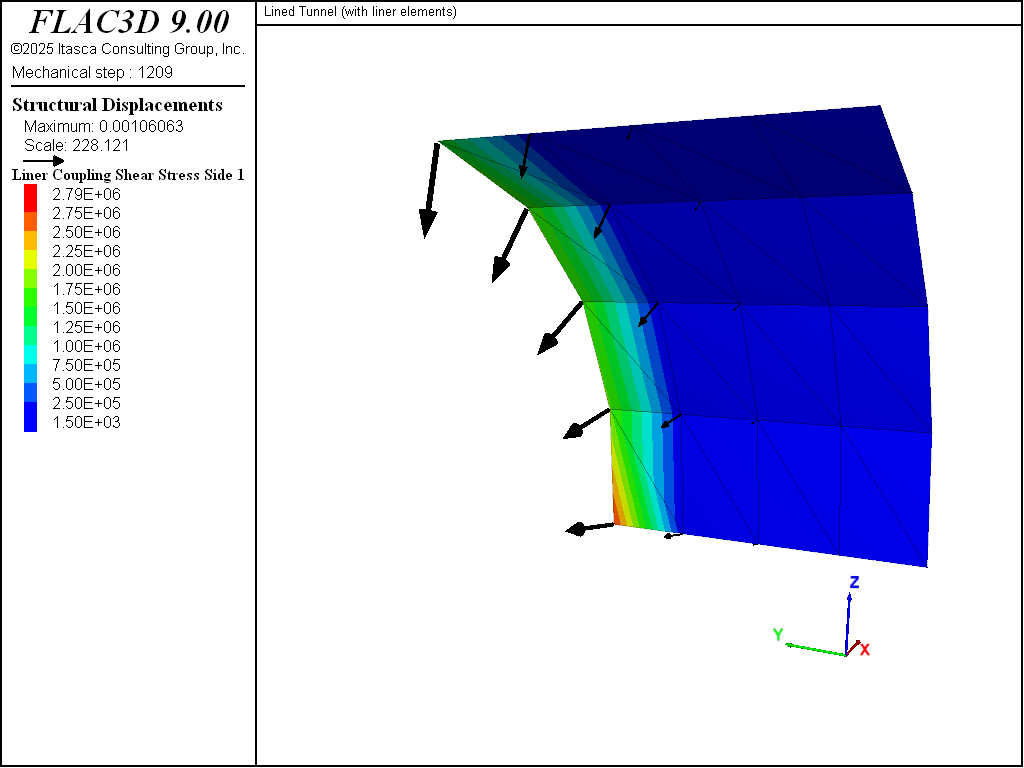The height and width of the screenshot is (768, 1024).
Task: Select the Structural Displacements heading
Action: [x=118, y=105]
